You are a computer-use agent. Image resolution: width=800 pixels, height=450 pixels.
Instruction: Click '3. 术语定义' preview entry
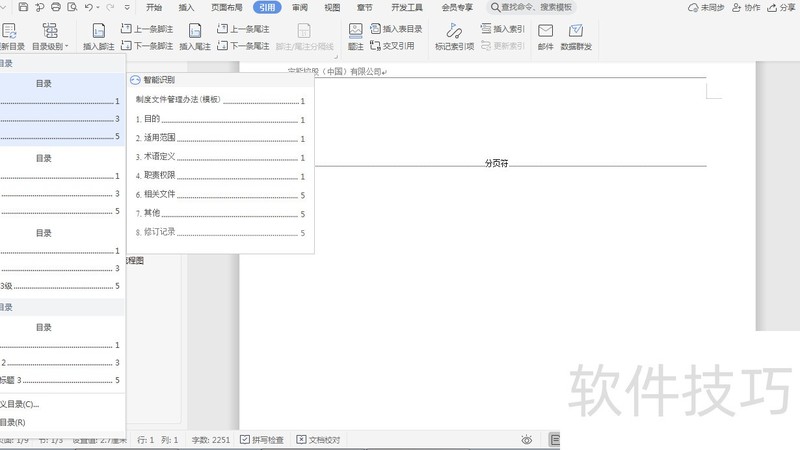coord(220,157)
